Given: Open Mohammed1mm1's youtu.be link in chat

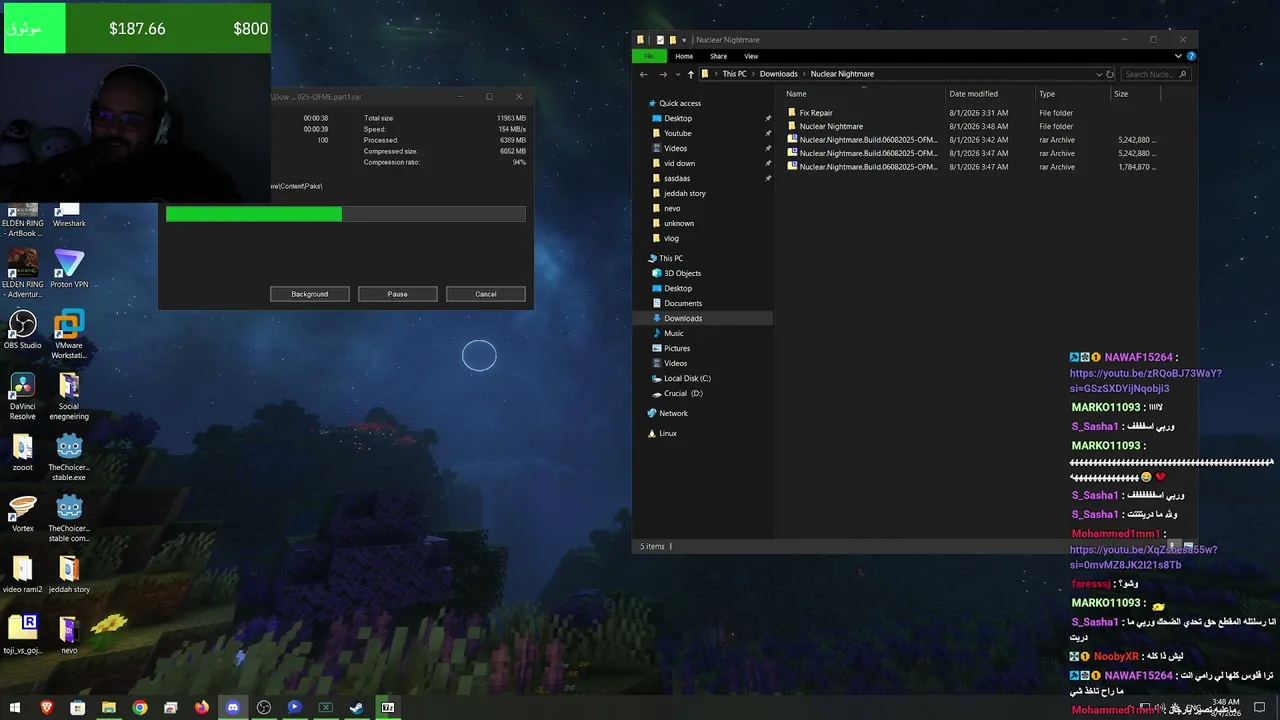Looking at the screenshot, I should tap(1144, 558).
